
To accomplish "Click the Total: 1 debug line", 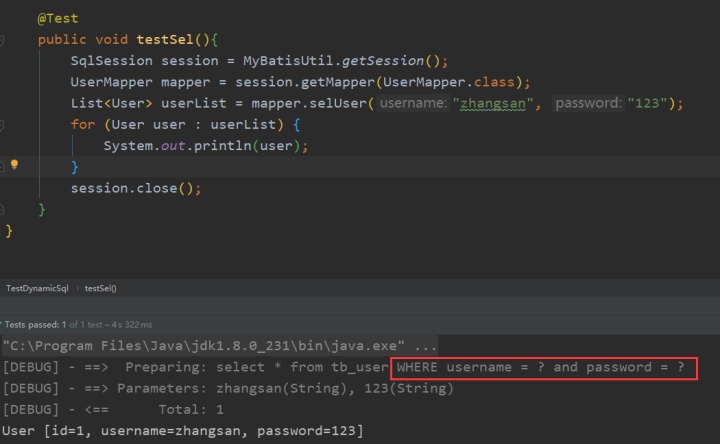I will (113, 410).
